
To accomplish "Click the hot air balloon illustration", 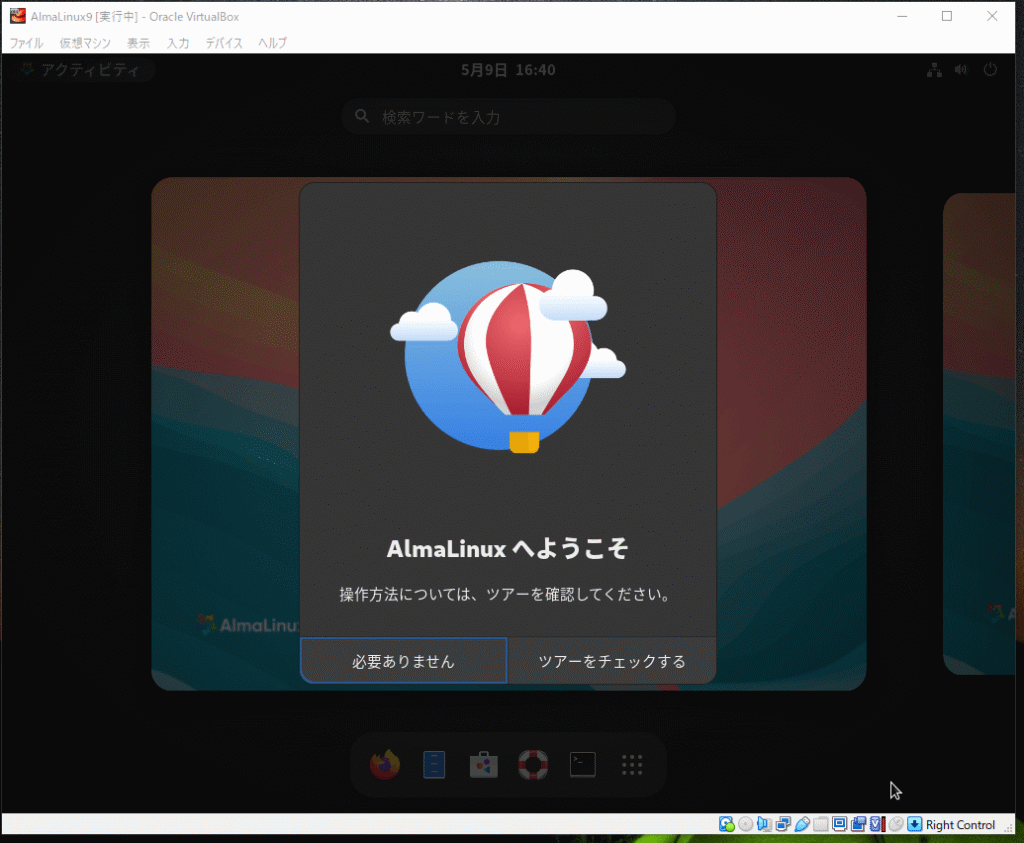I will tap(508, 357).
